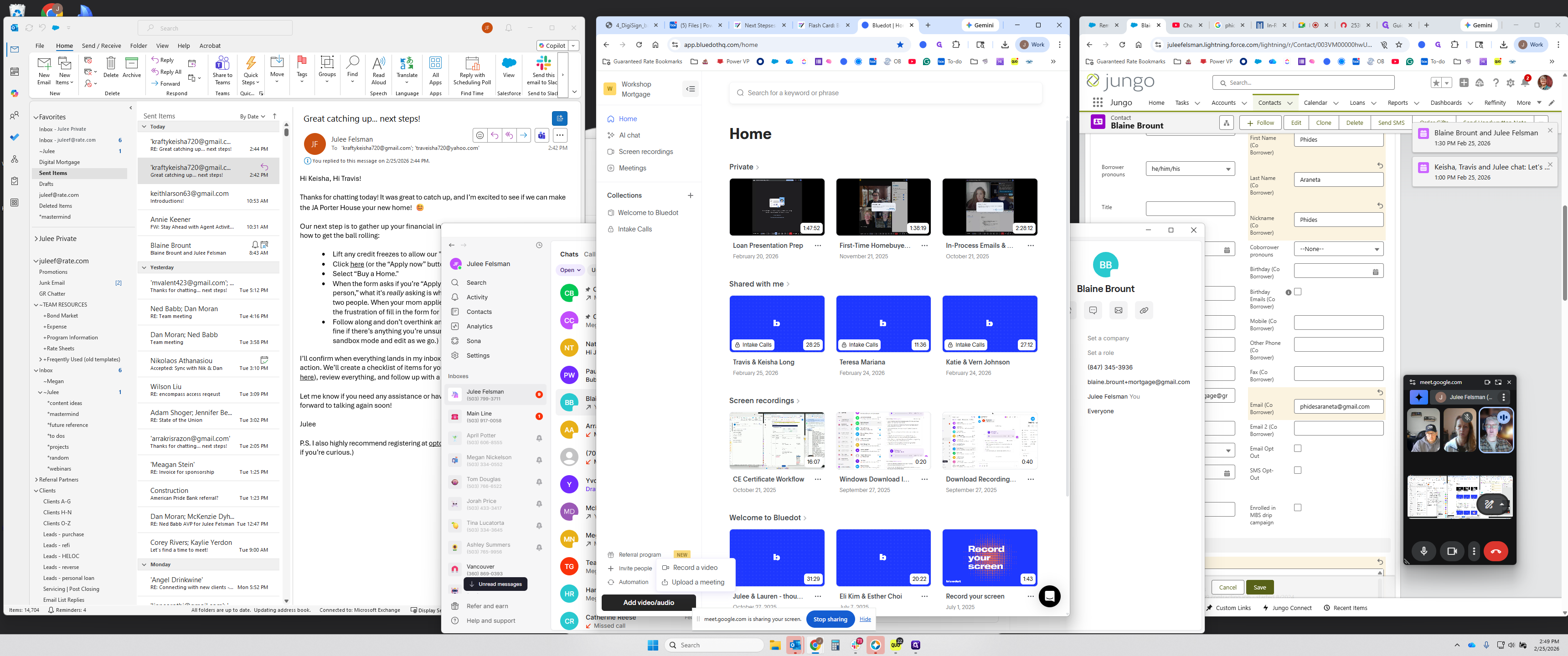Image resolution: width=1568 pixels, height=656 pixels.
Task: Enable the SMS Opt-Out checkbox
Action: coord(1297,471)
